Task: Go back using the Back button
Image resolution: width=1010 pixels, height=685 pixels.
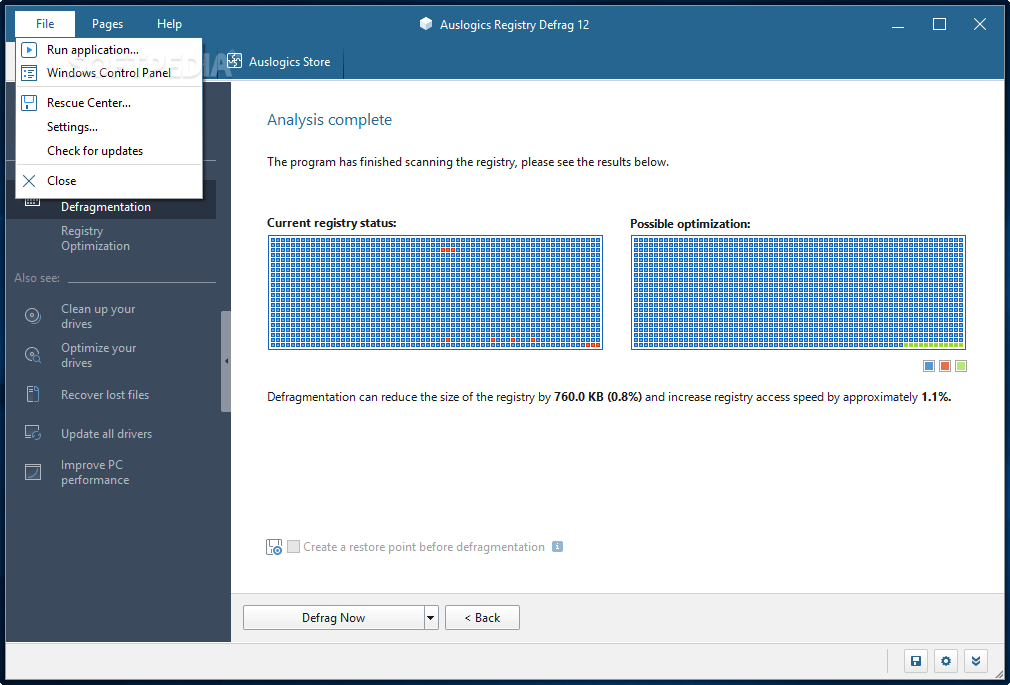Action: (482, 617)
